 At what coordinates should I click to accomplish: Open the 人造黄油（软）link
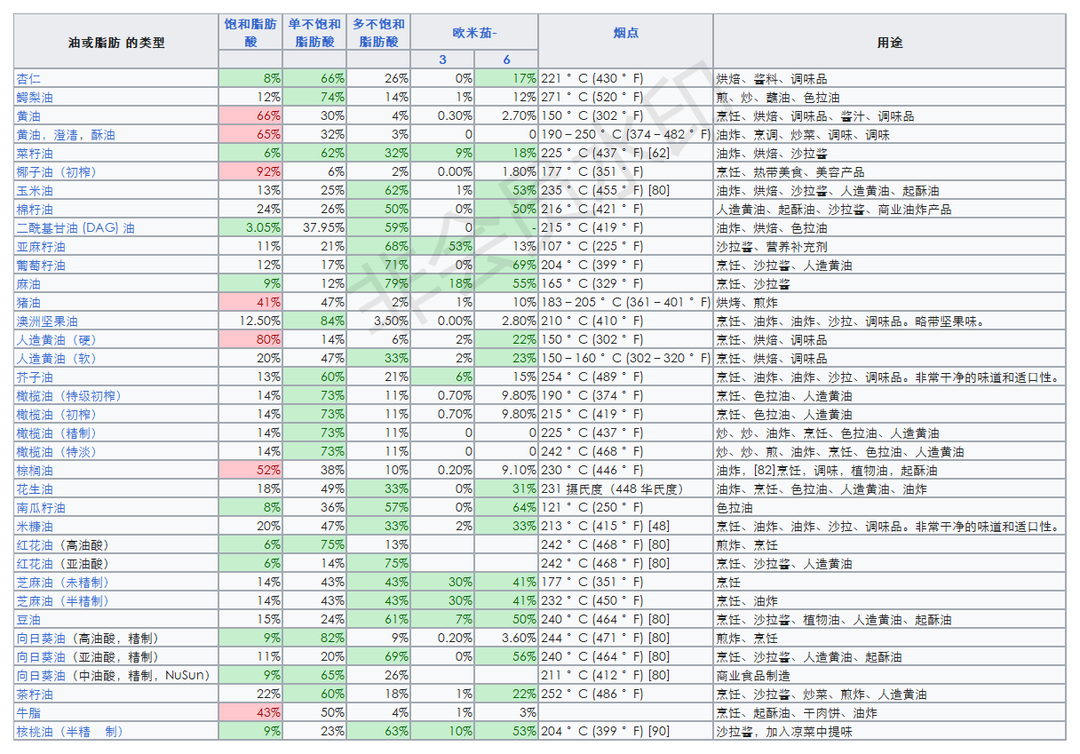56,358
